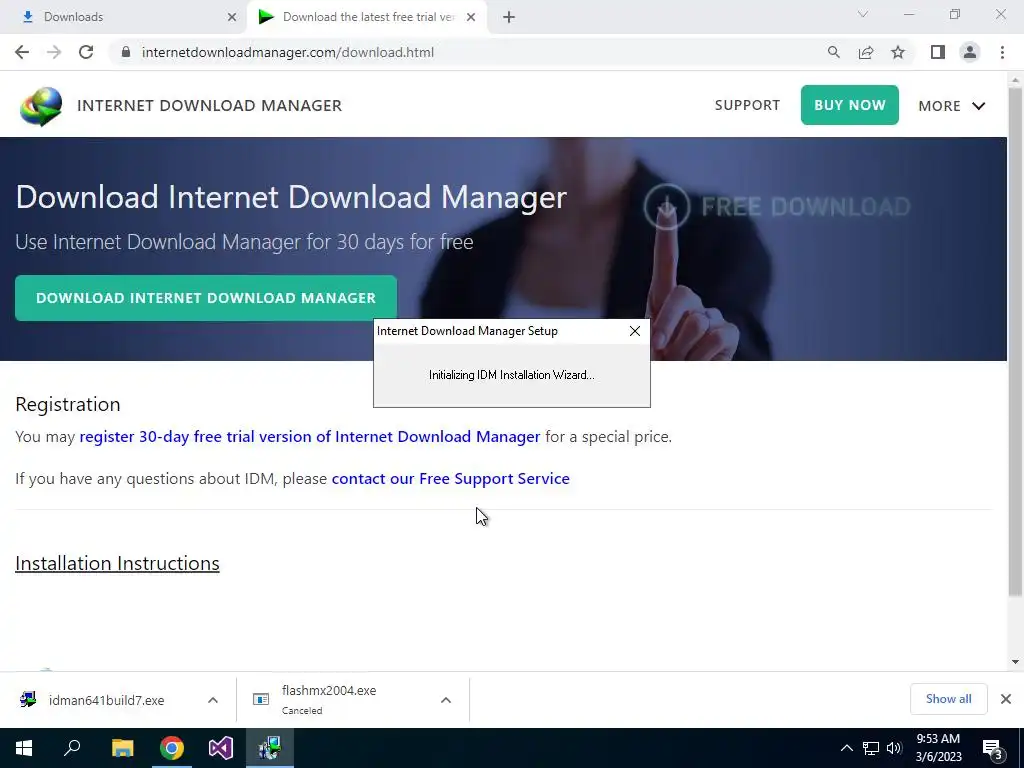1024x768 pixels.
Task: Close the IDM download page tab
Action: pyautogui.click(x=471, y=17)
